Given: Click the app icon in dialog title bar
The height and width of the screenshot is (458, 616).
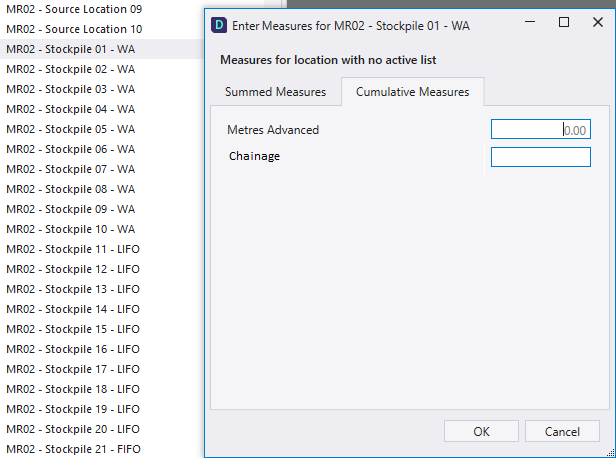Looking at the screenshot, I should (219, 26).
